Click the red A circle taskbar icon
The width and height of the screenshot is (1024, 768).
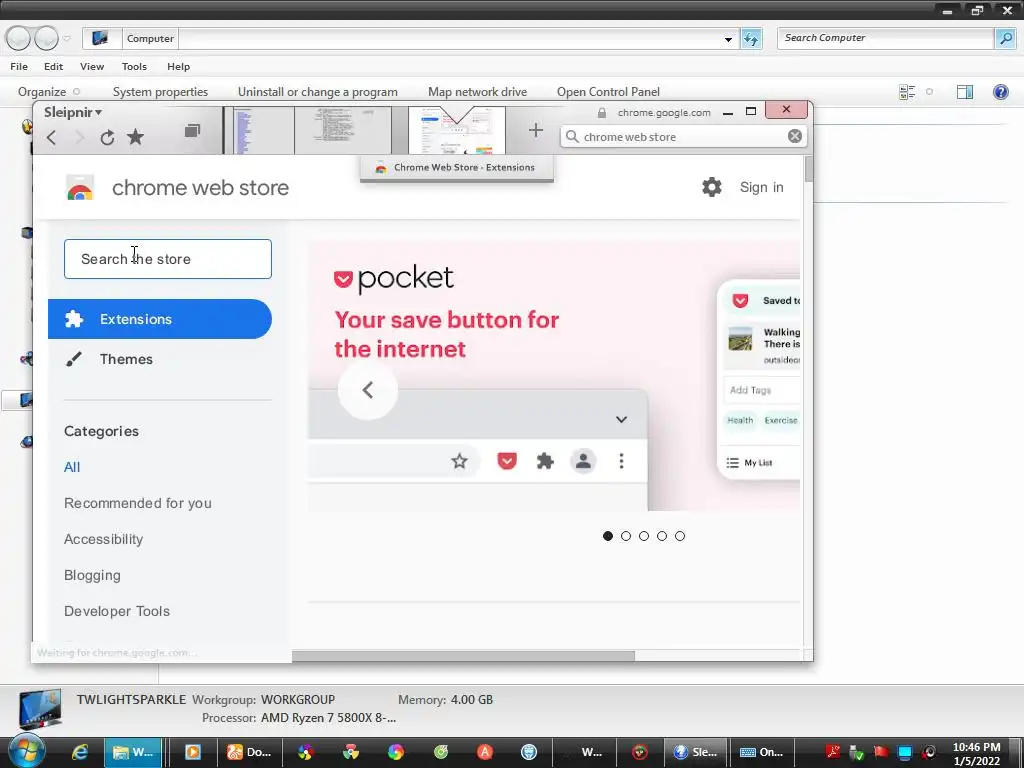(485, 752)
